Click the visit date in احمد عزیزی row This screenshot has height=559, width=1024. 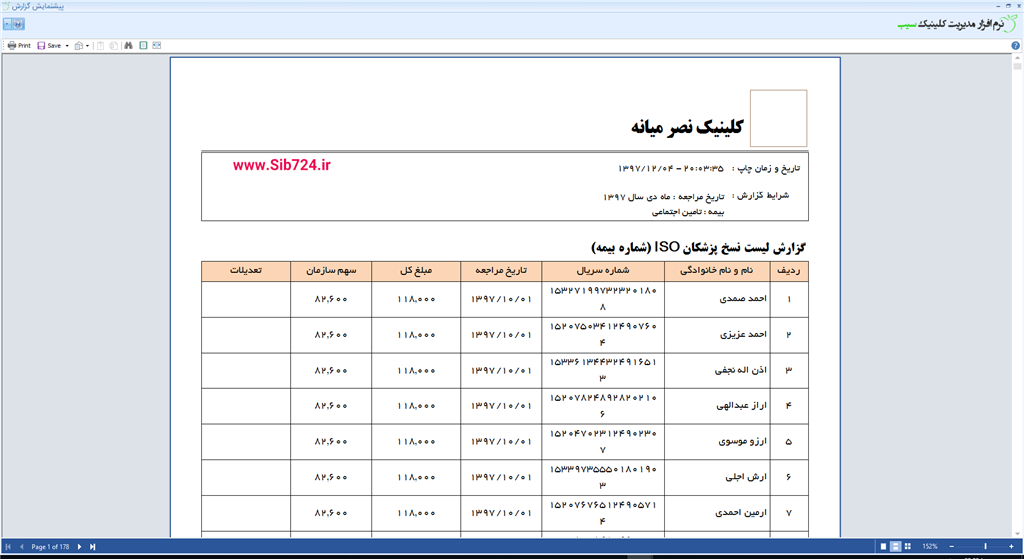coord(501,335)
